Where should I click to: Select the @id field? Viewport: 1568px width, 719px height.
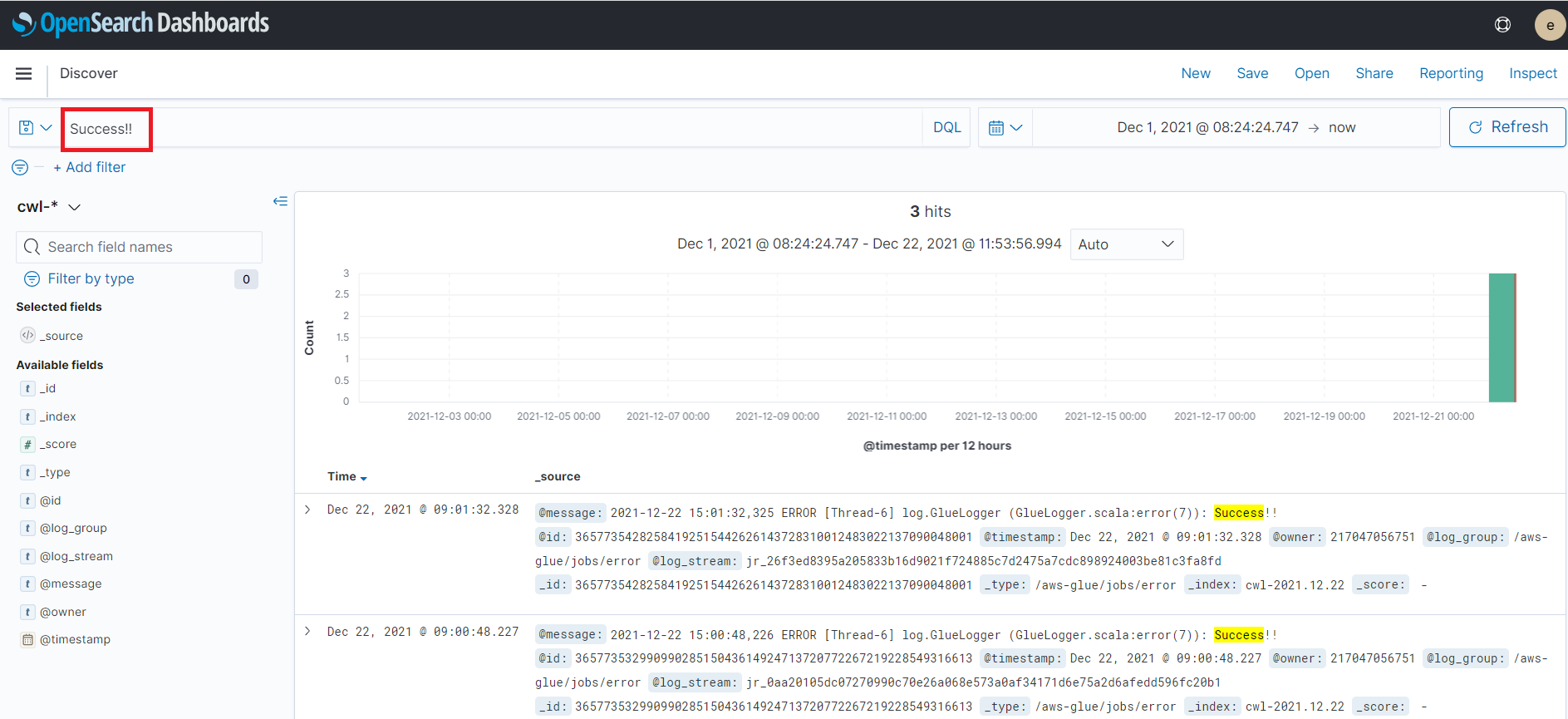pos(51,500)
